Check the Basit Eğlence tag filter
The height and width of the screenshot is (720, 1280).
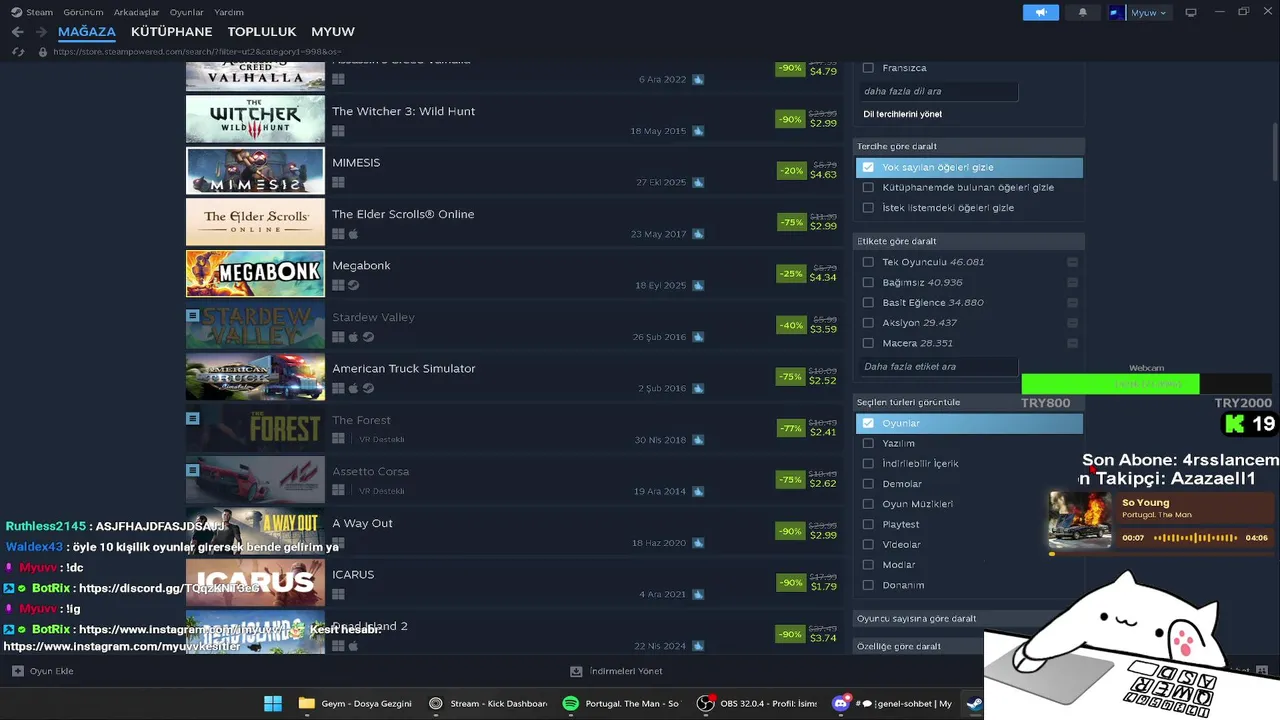coord(868,302)
